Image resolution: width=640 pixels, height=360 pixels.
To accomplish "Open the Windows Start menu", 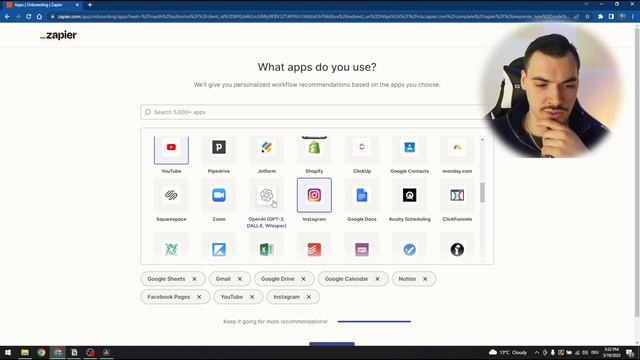I will 8,352.
